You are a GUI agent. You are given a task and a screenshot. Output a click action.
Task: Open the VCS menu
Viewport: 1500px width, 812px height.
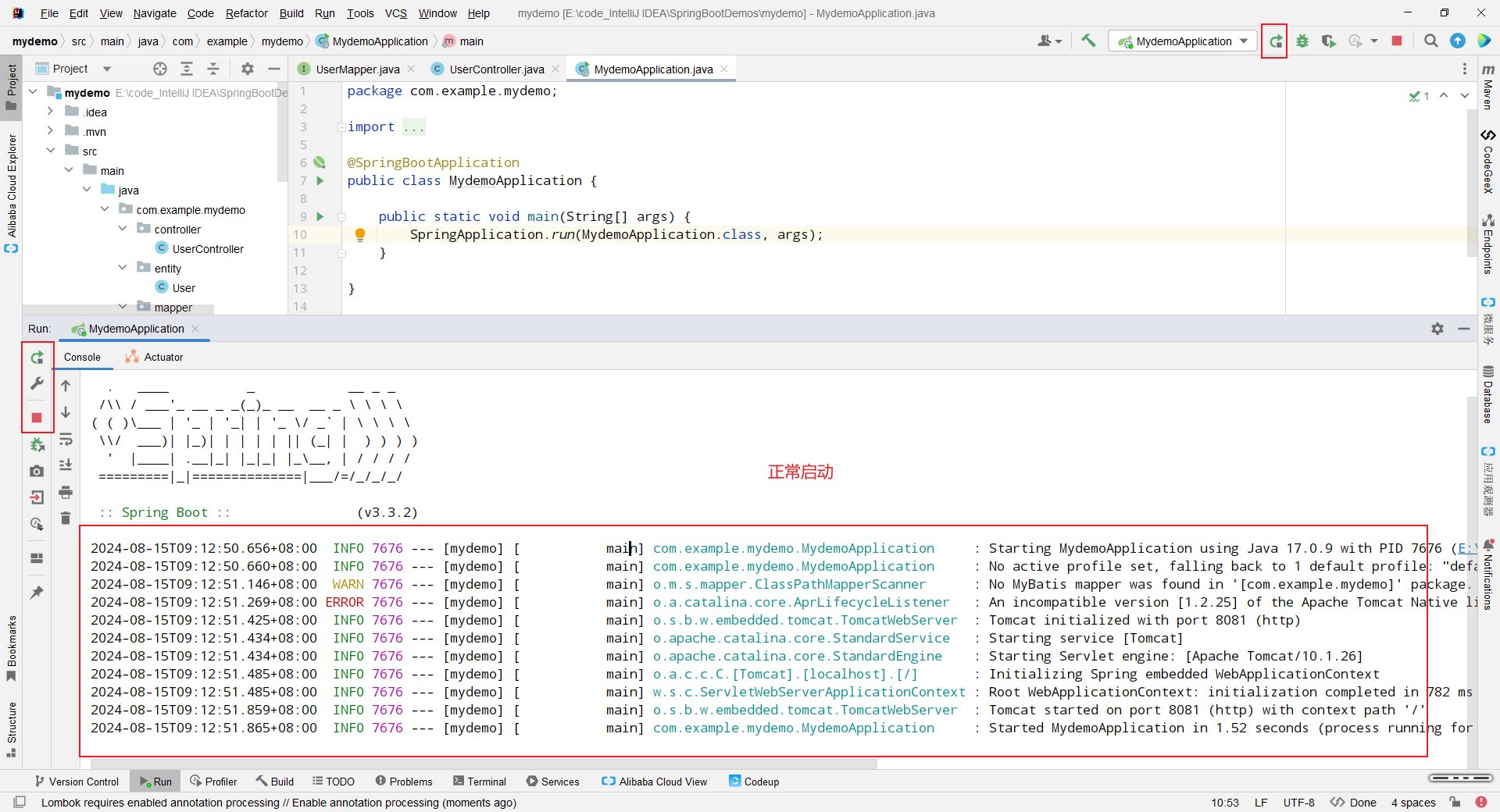[x=396, y=13]
